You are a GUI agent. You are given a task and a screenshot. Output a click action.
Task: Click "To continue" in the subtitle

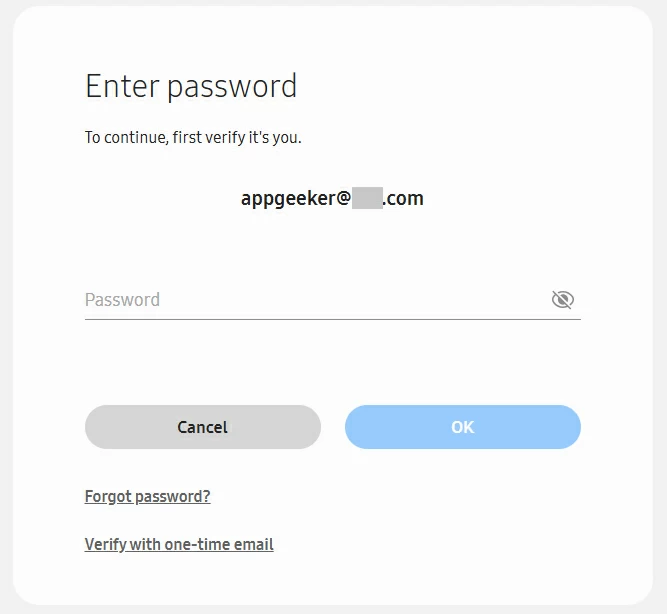(x=124, y=137)
